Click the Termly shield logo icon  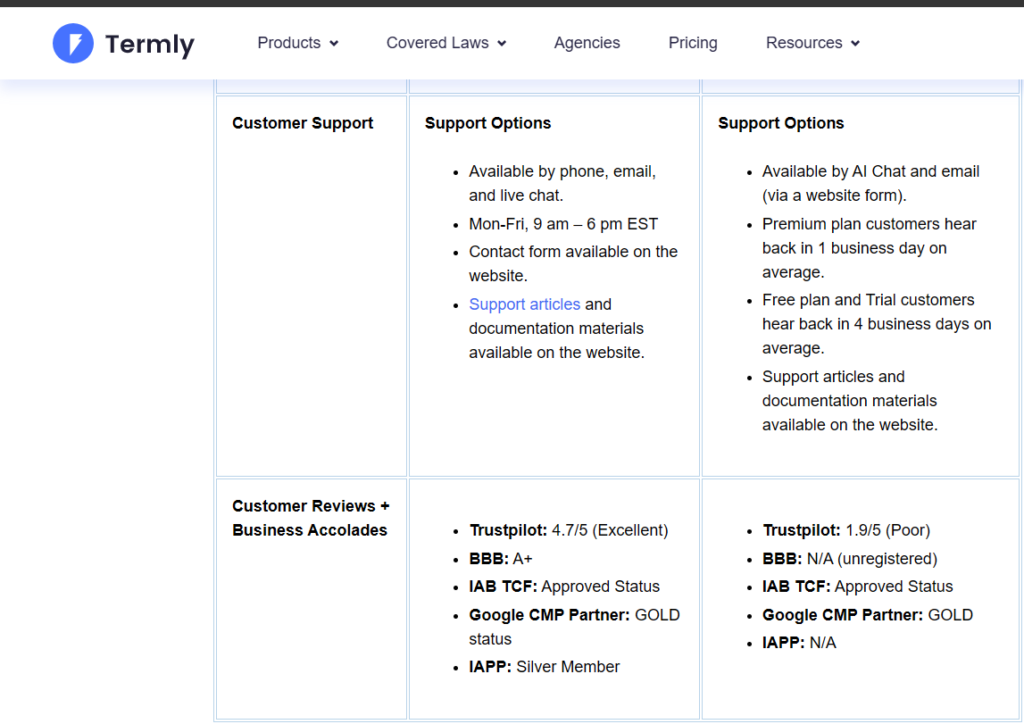(x=73, y=43)
